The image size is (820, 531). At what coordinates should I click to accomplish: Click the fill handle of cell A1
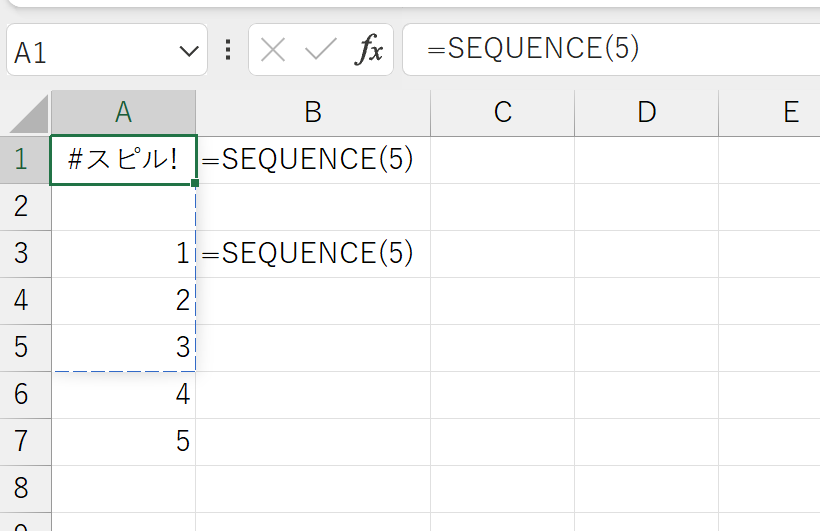195,183
